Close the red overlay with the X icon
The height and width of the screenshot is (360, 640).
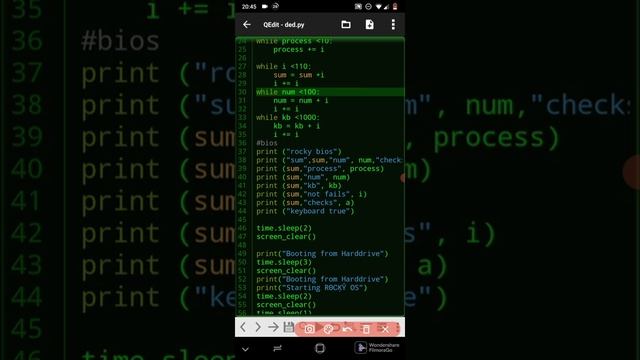pos(385,329)
